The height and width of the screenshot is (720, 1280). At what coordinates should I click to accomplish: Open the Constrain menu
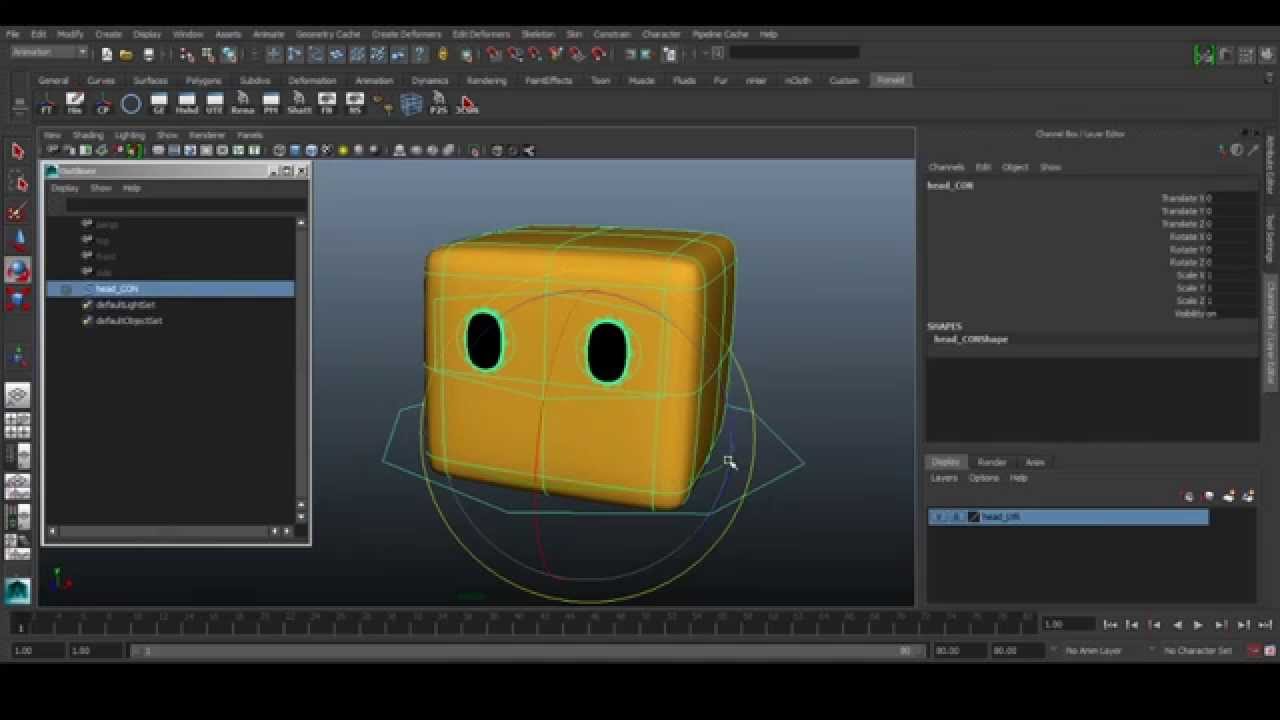612,34
